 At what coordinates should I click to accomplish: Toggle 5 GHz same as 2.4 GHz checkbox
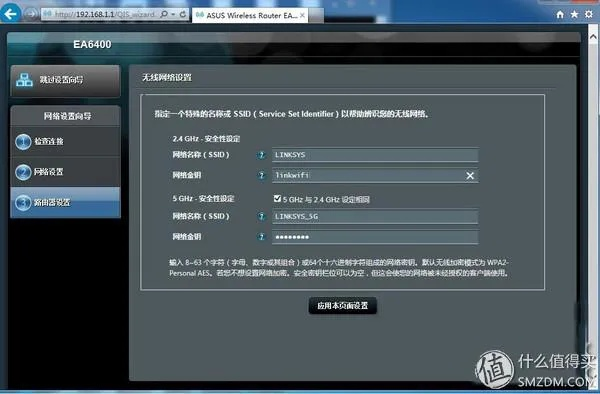pyautogui.click(x=277, y=199)
